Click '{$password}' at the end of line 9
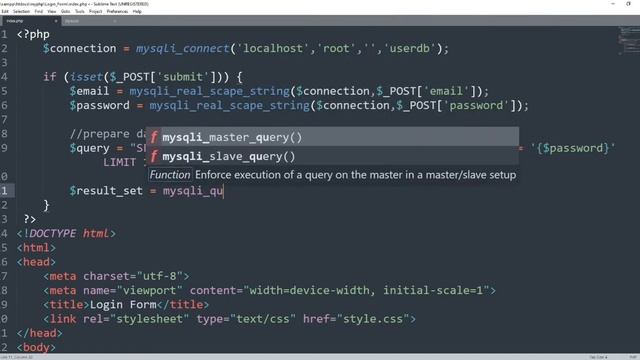Image resolution: width=640 pixels, height=360 pixels. click(x=573, y=148)
